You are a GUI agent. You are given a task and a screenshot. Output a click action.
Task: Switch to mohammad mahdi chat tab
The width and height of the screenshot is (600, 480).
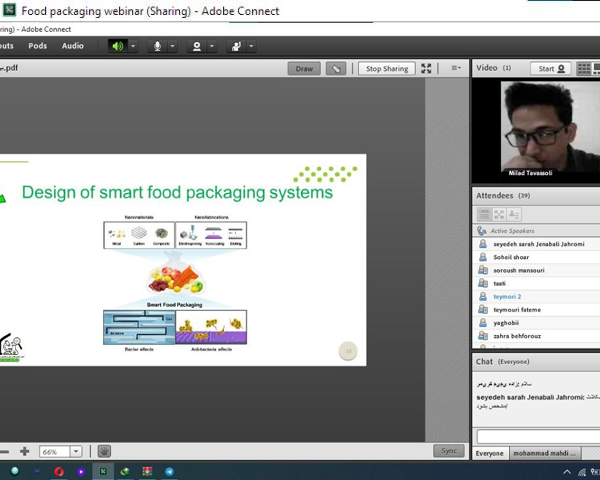coord(544,453)
